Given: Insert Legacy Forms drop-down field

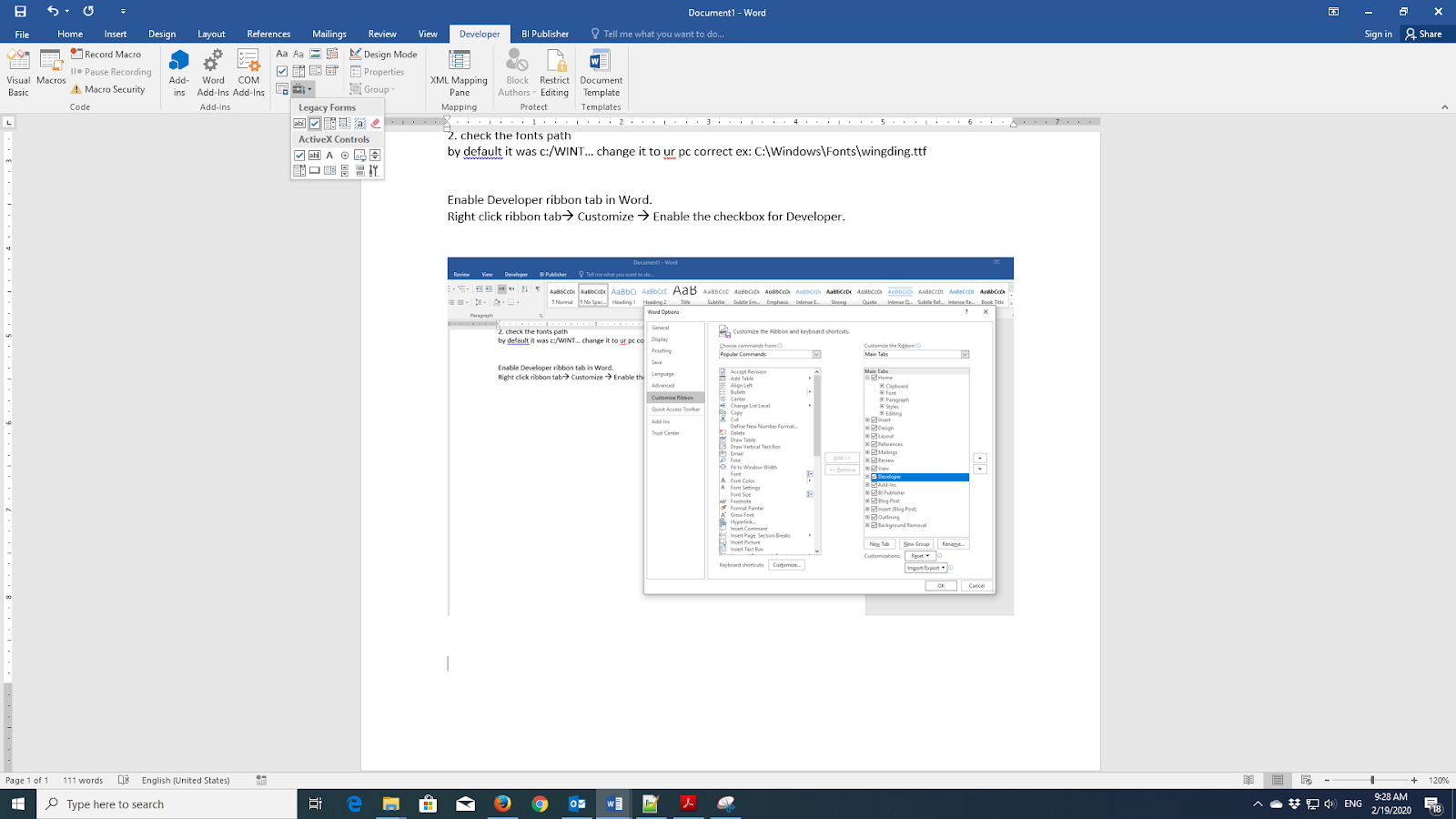Looking at the screenshot, I should 329,123.
